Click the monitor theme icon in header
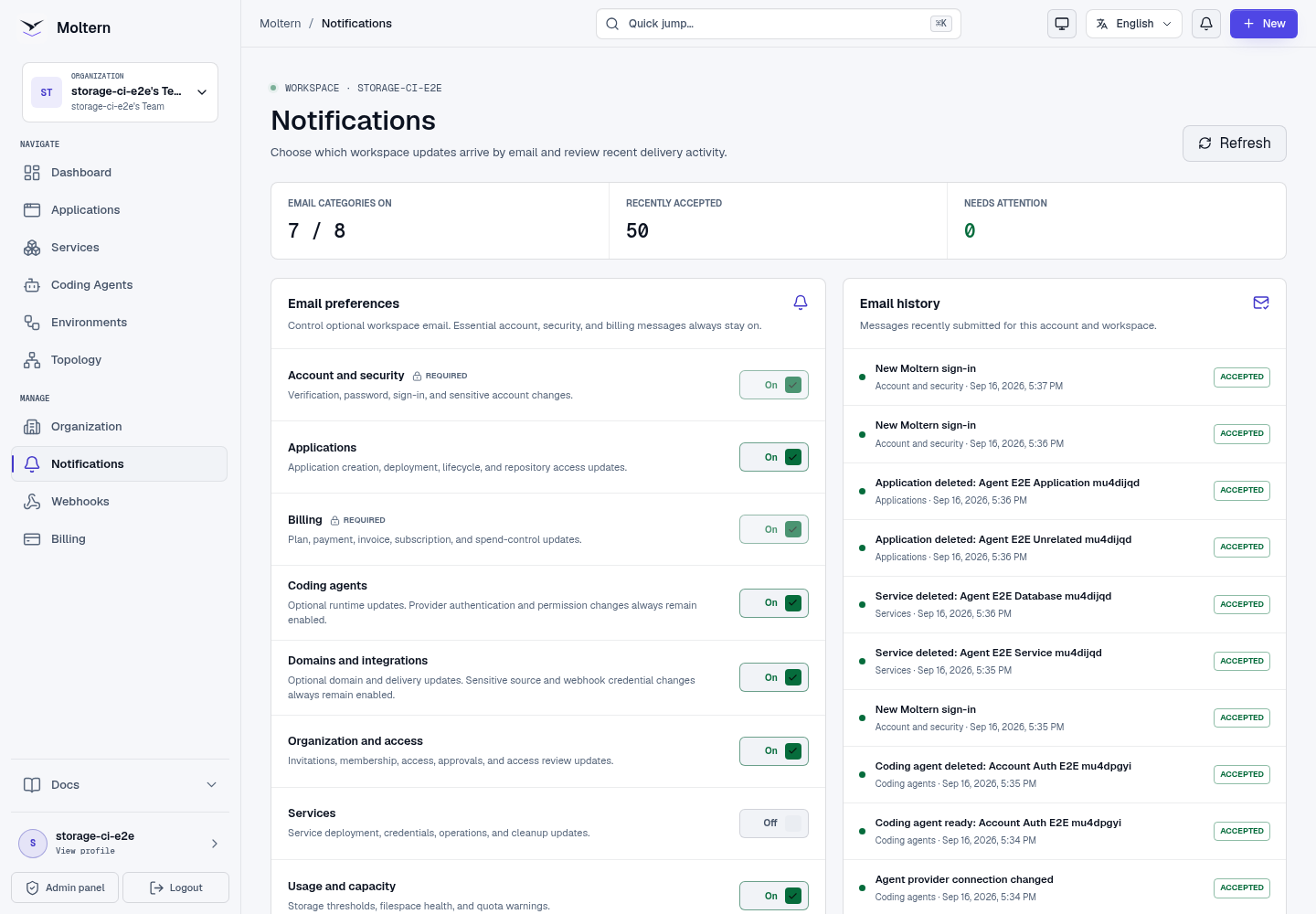The height and width of the screenshot is (914, 1316). click(x=1062, y=24)
